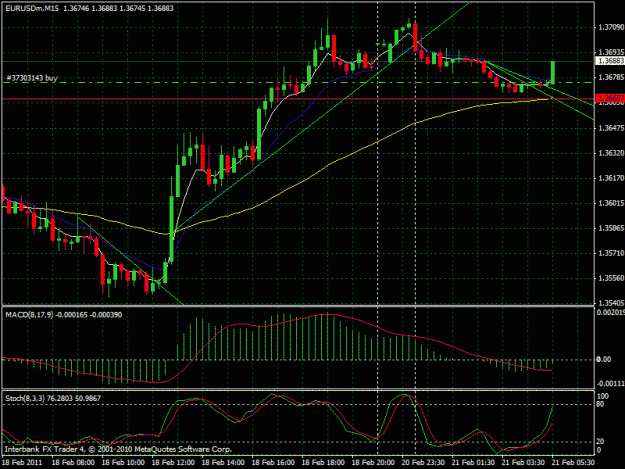Click the 1.35405 price scale value
Screen dimensions: 625x469
[611, 303]
